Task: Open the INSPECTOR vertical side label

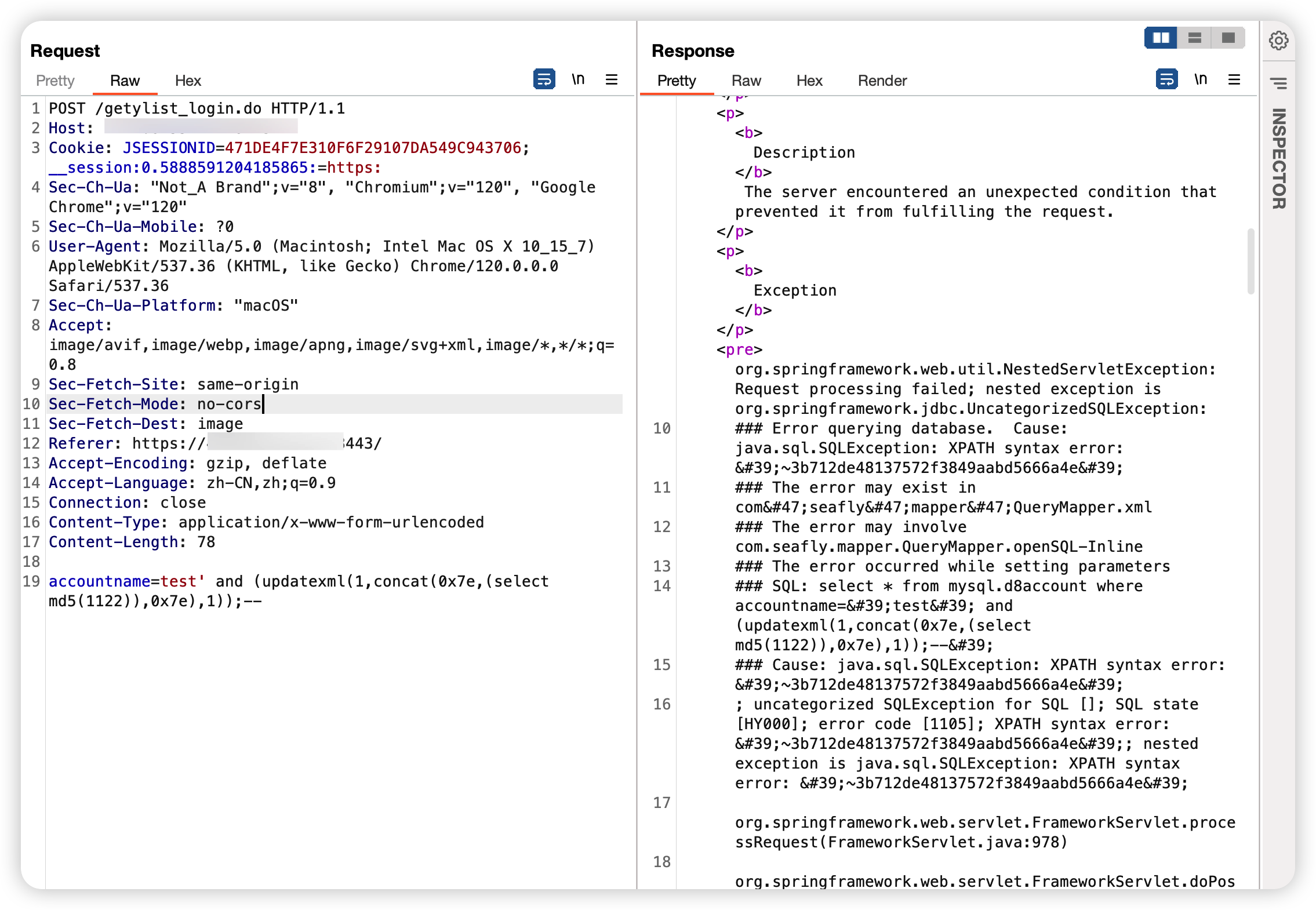Action: pos(1278,158)
